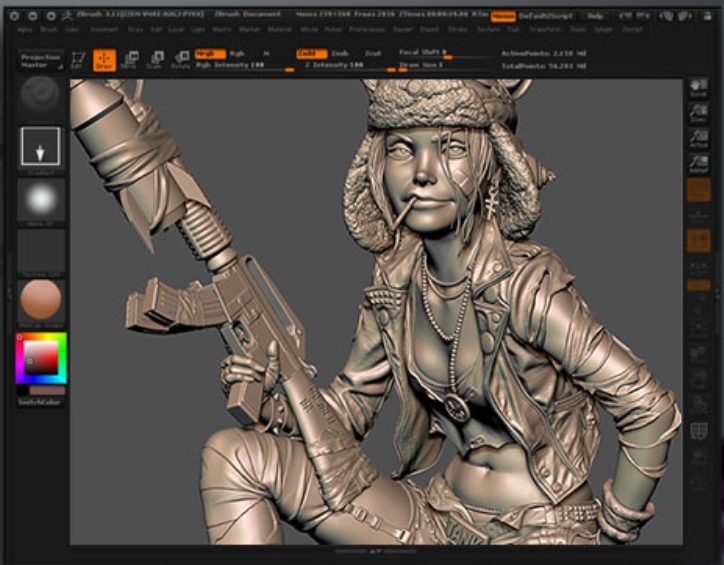Click the Help button in title bar

pos(595,16)
